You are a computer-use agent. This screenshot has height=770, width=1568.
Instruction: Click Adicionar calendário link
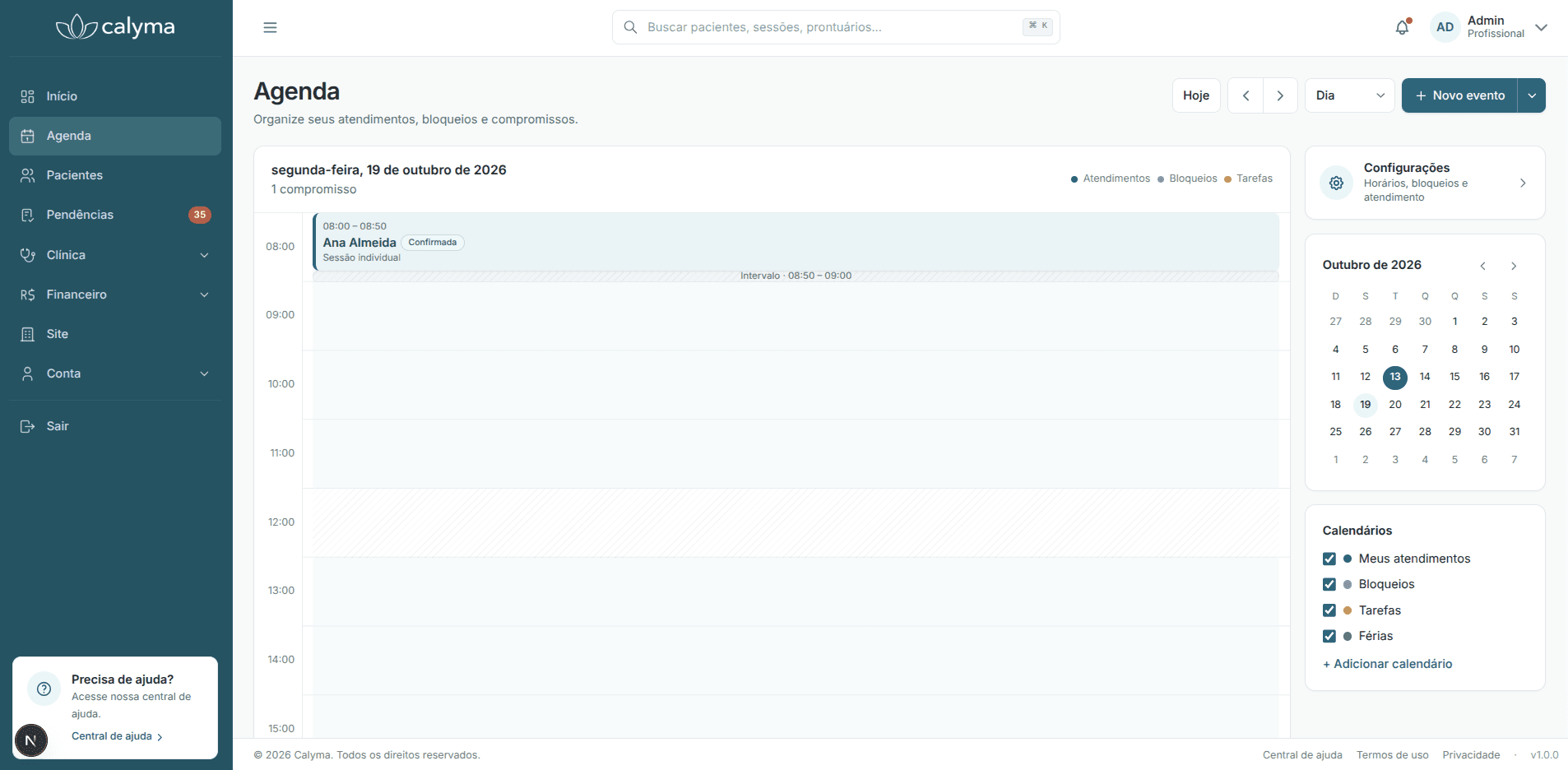click(1387, 664)
